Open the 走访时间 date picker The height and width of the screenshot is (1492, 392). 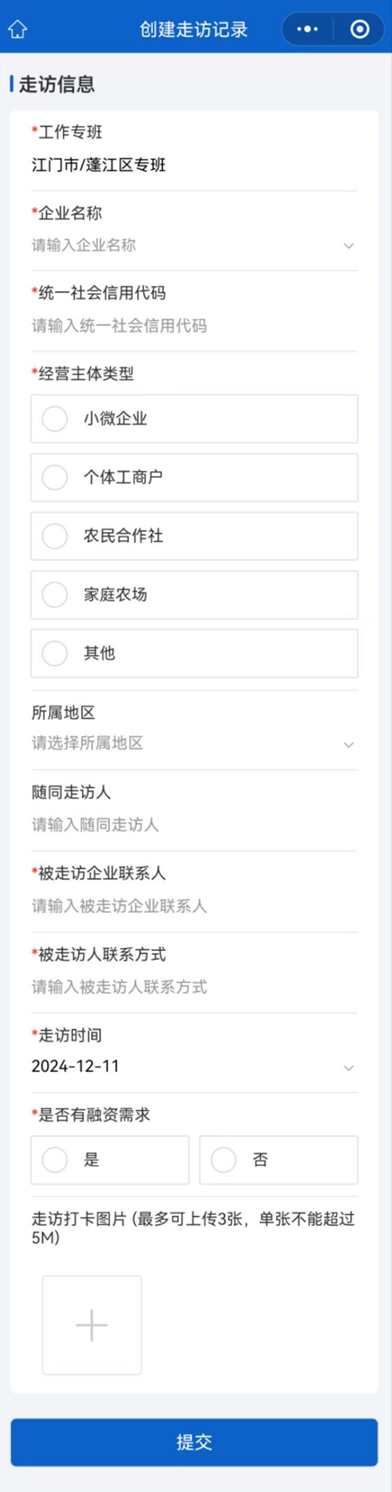point(194,1066)
